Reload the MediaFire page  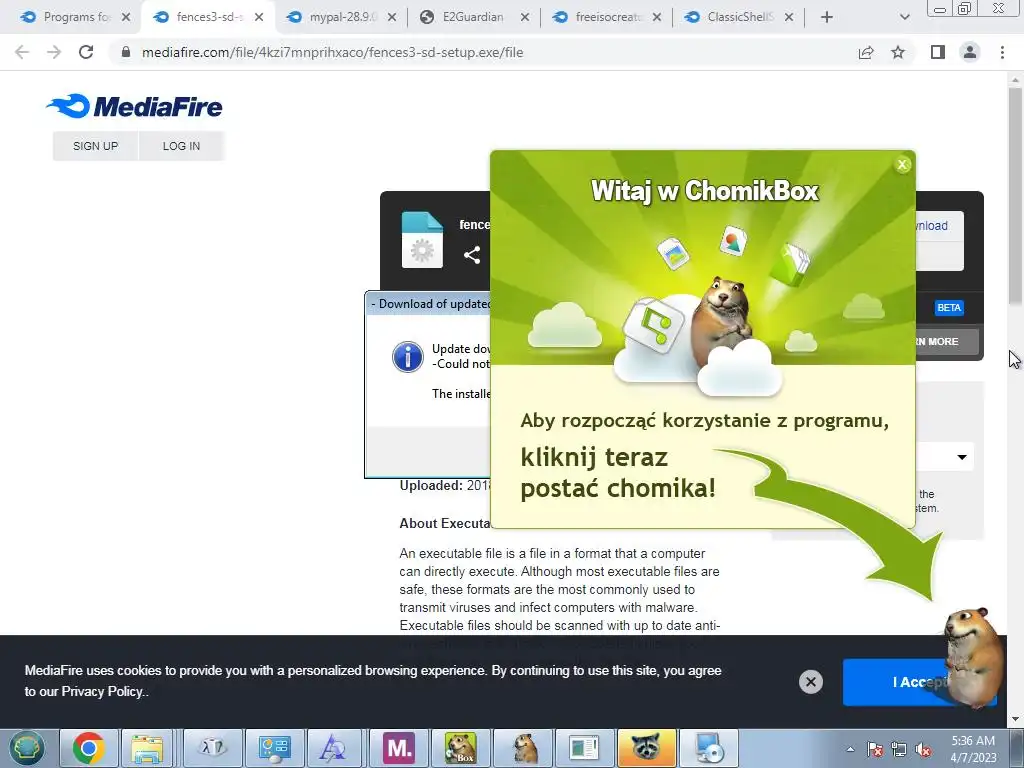point(86,52)
